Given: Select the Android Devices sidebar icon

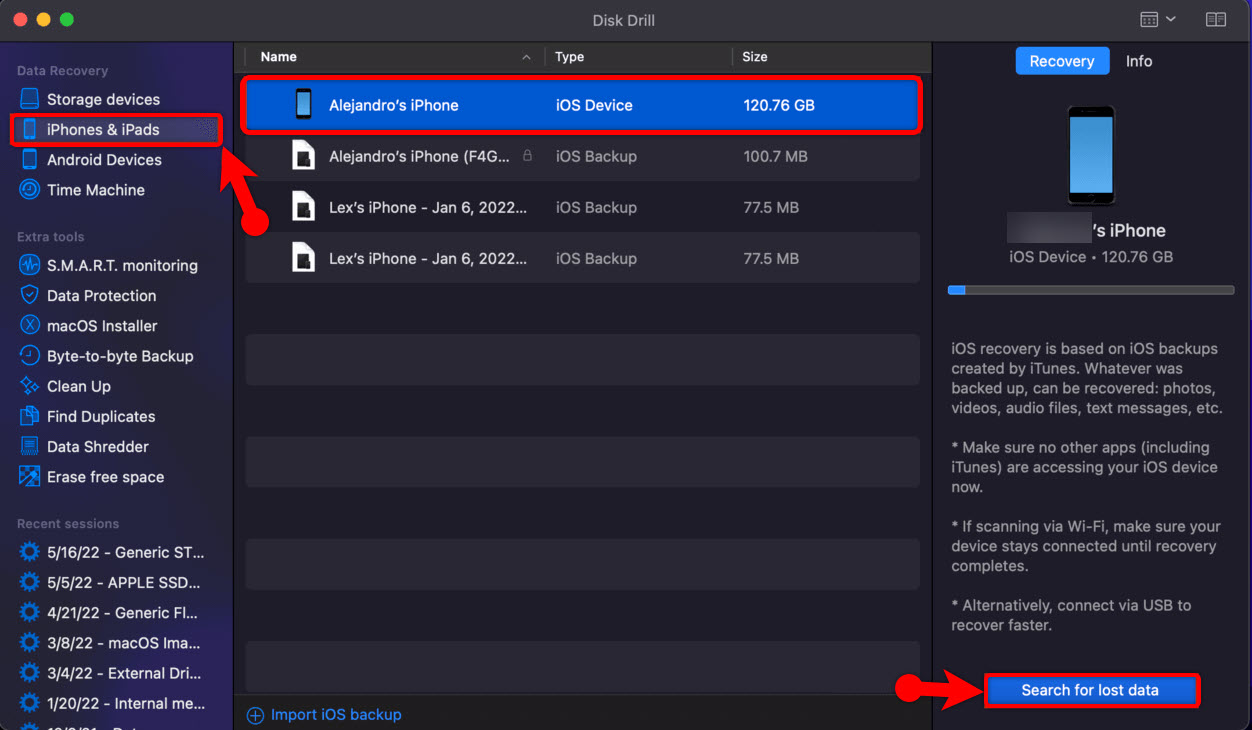Looking at the screenshot, I should pos(30,160).
